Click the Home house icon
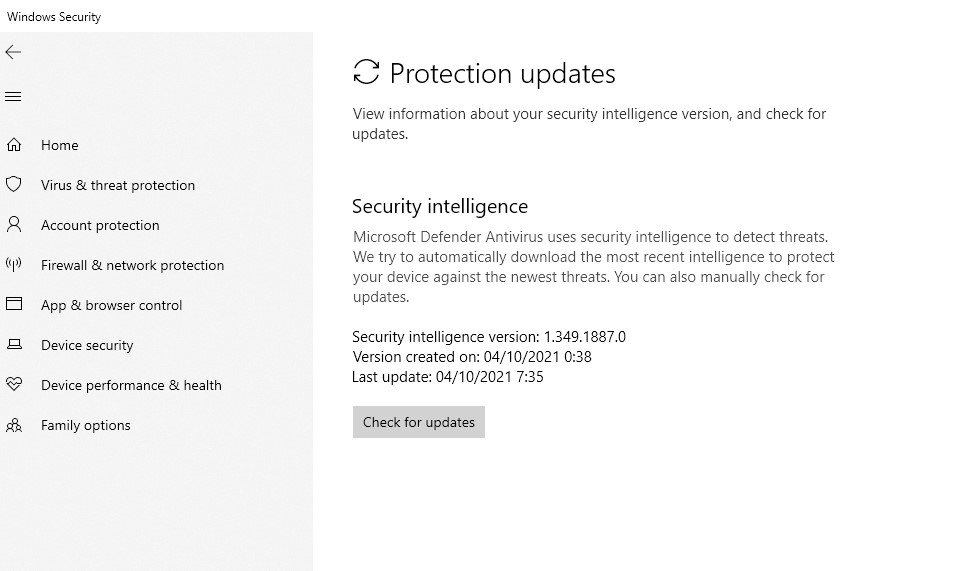This screenshot has width=973, height=571. coord(14,145)
